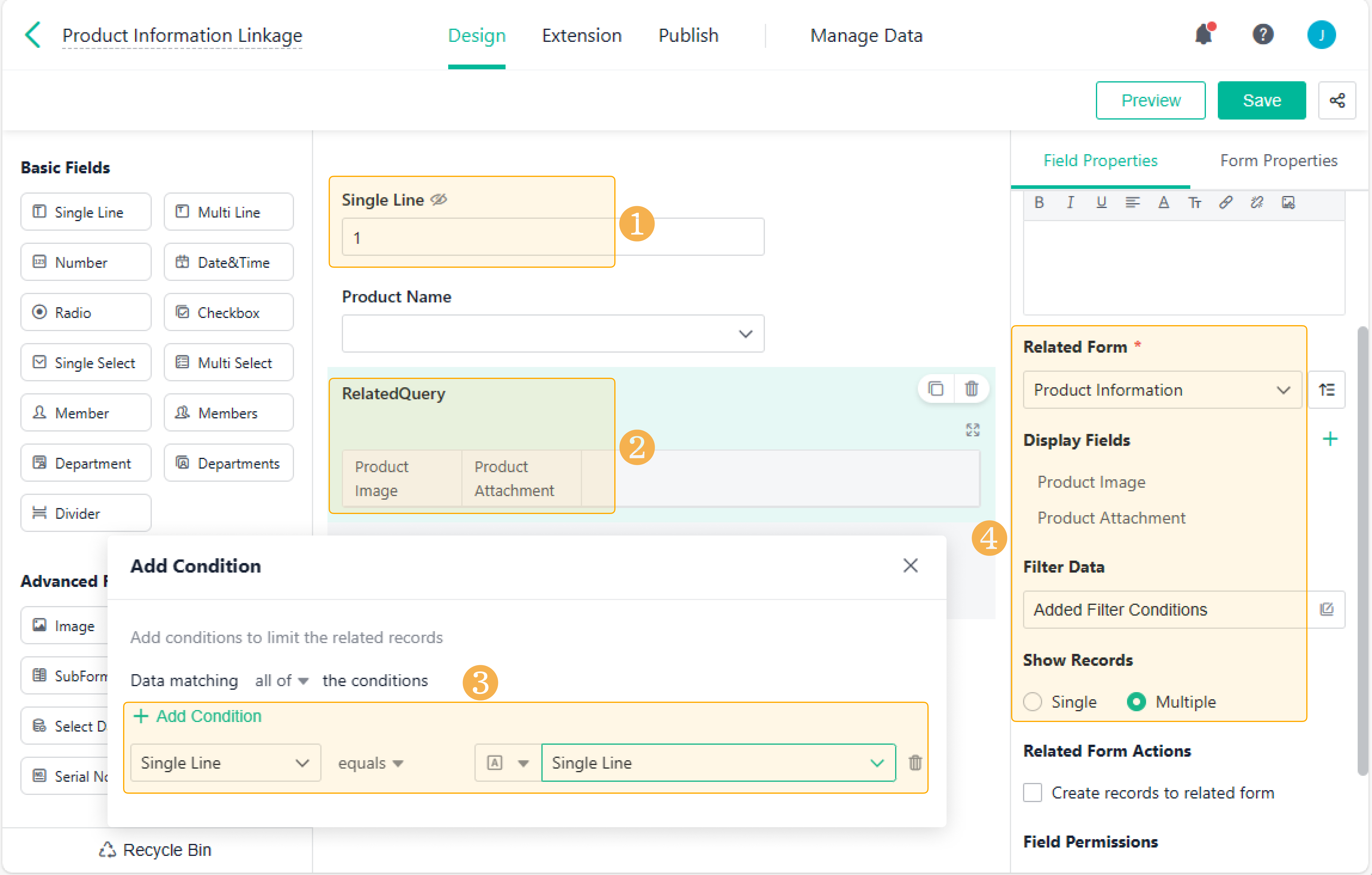Open Manage Data

point(866,35)
